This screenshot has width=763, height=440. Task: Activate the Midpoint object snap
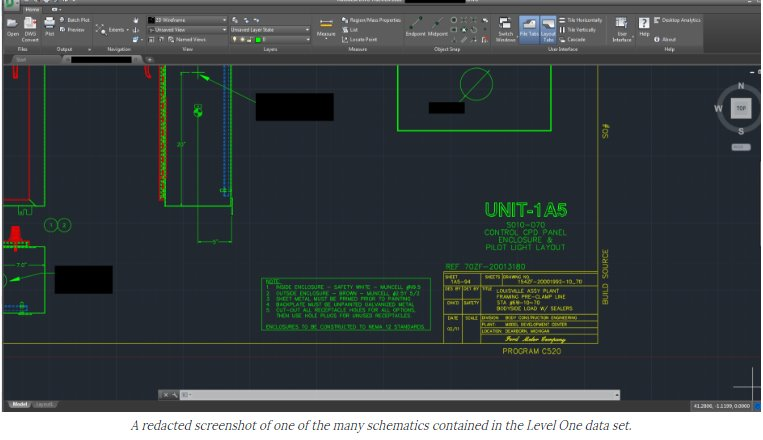click(x=439, y=26)
